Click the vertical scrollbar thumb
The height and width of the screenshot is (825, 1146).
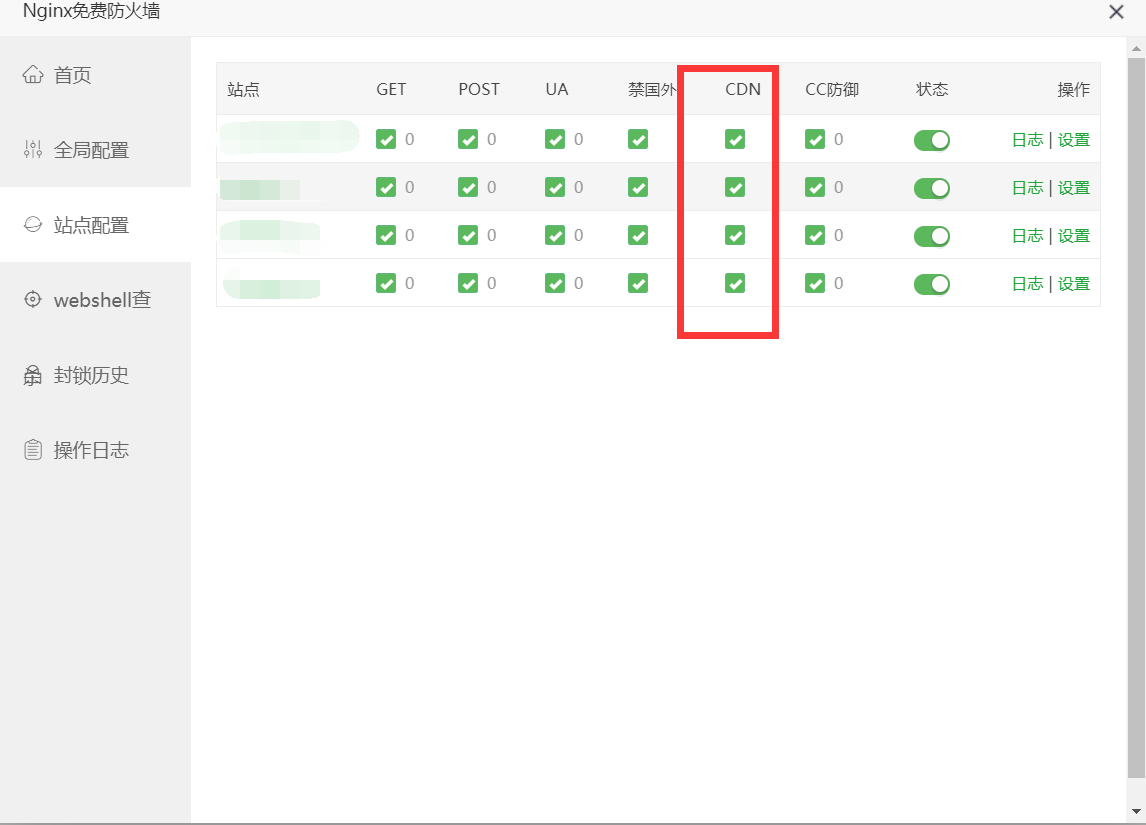point(1136,418)
